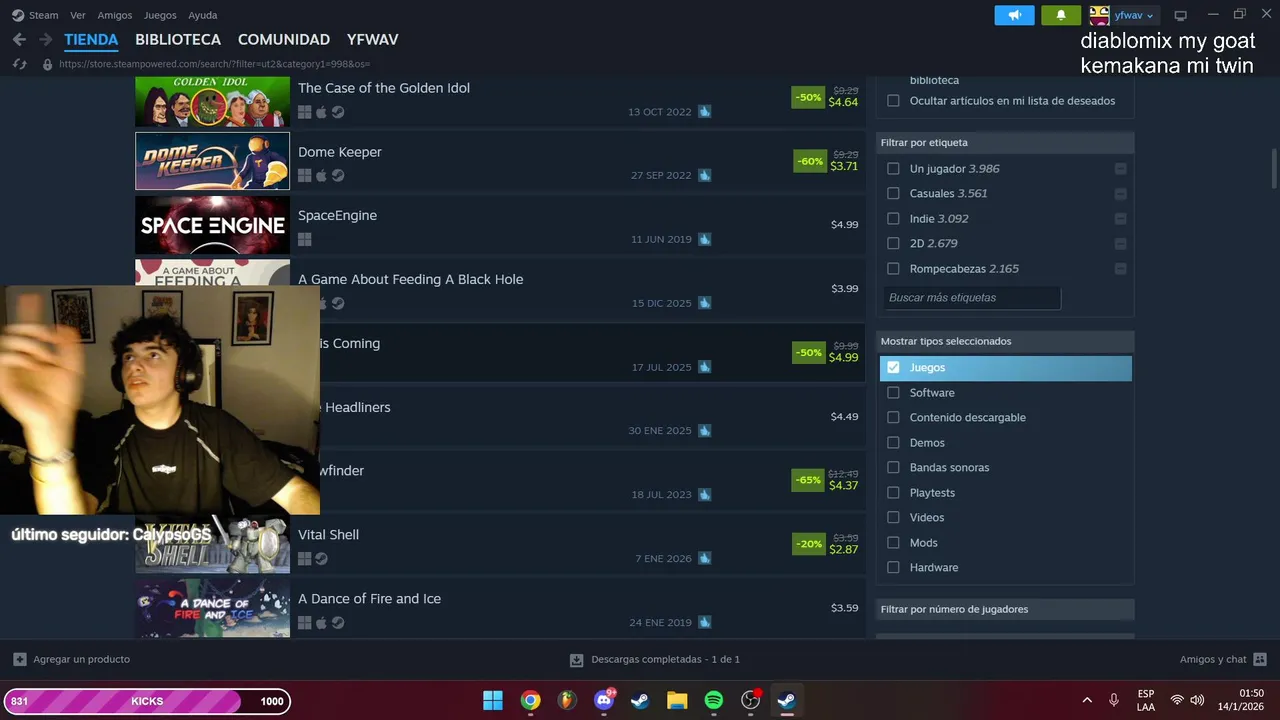Click the browser back arrow
1280x720 pixels.
coord(19,40)
